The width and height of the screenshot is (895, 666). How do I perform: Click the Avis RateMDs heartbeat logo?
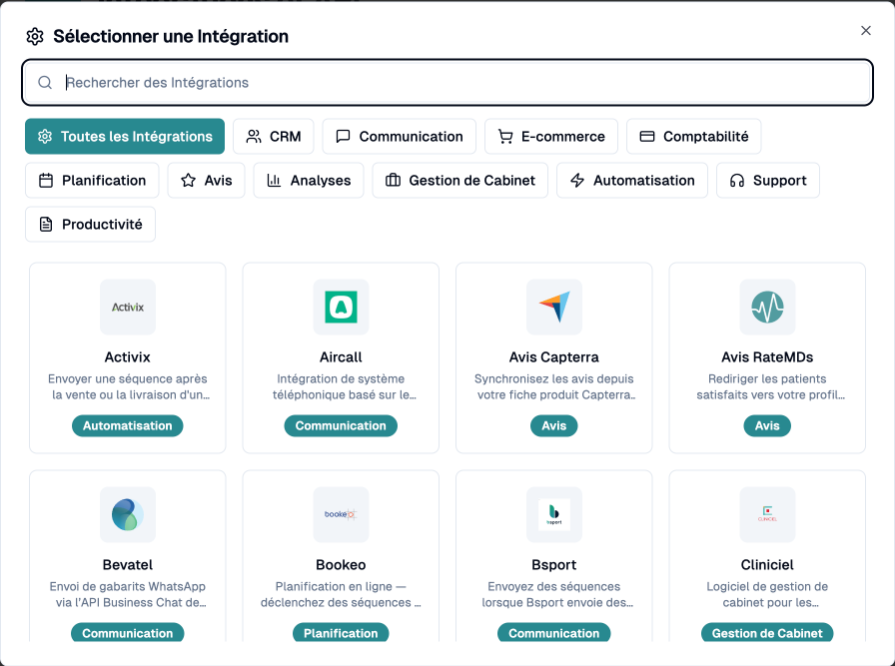(767, 307)
